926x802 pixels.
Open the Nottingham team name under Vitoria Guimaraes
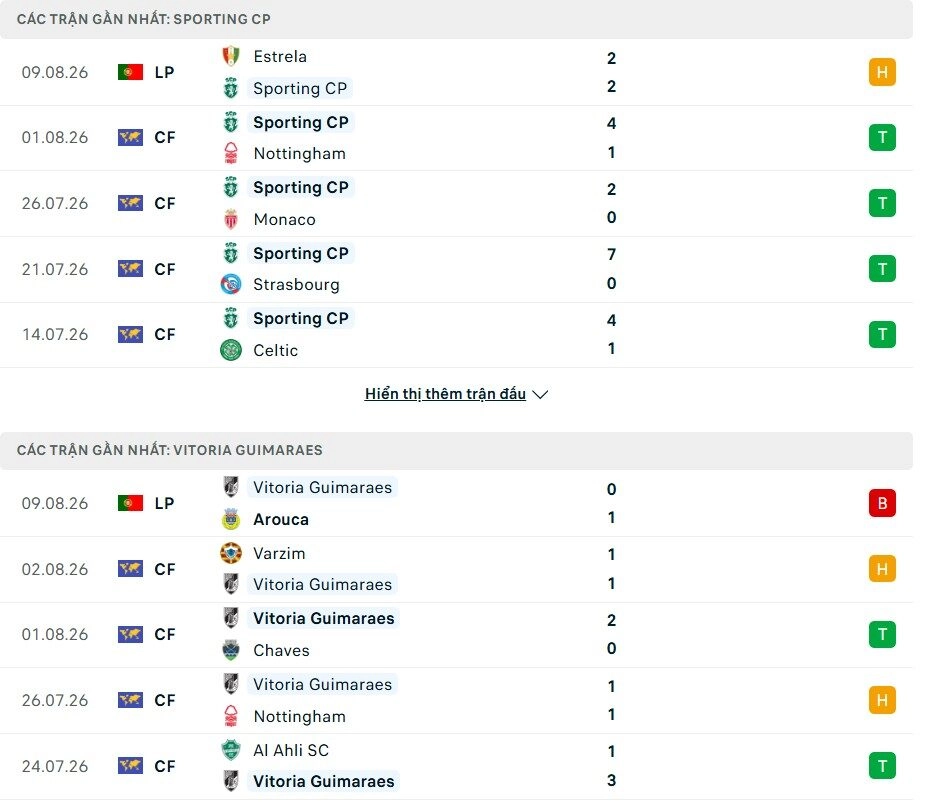pyautogui.click(x=299, y=716)
